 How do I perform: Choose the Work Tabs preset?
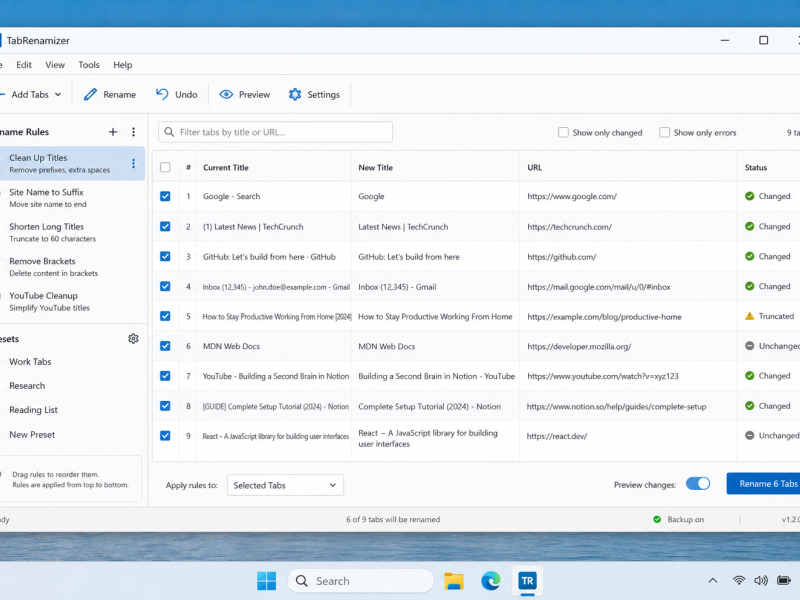pos(31,362)
